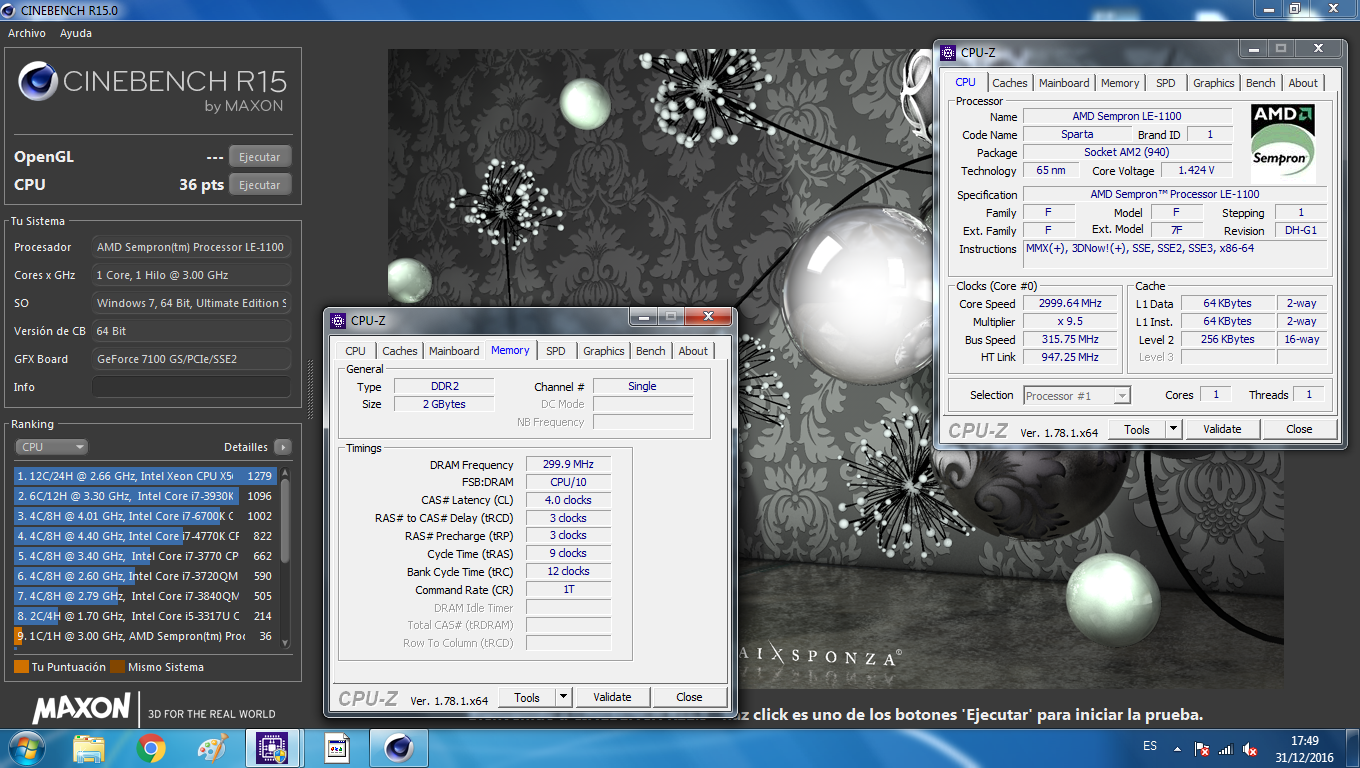This screenshot has width=1360, height=768.
Task: Select ranking entry Core i7-6700K
Action: click(145, 516)
